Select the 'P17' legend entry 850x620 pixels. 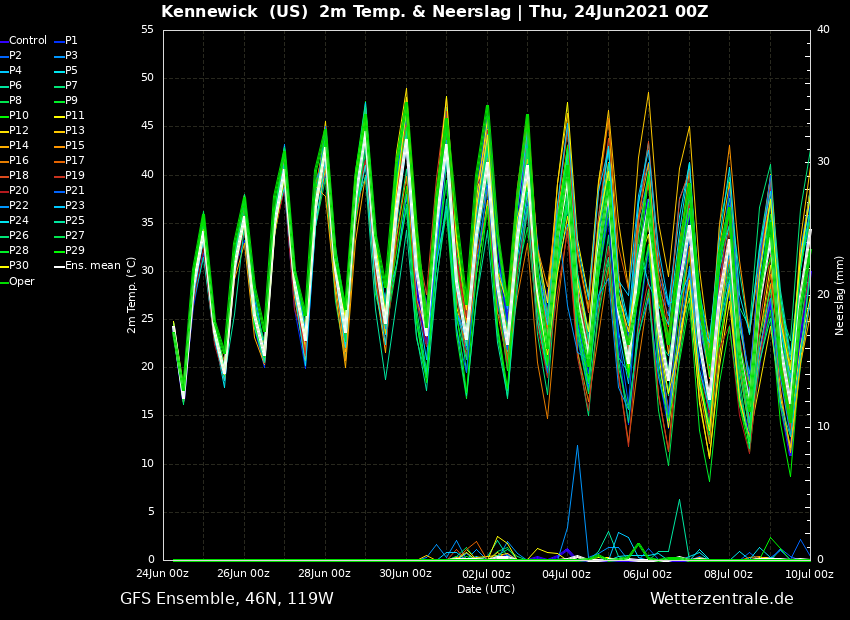pyautogui.click(x=70, y=160)
